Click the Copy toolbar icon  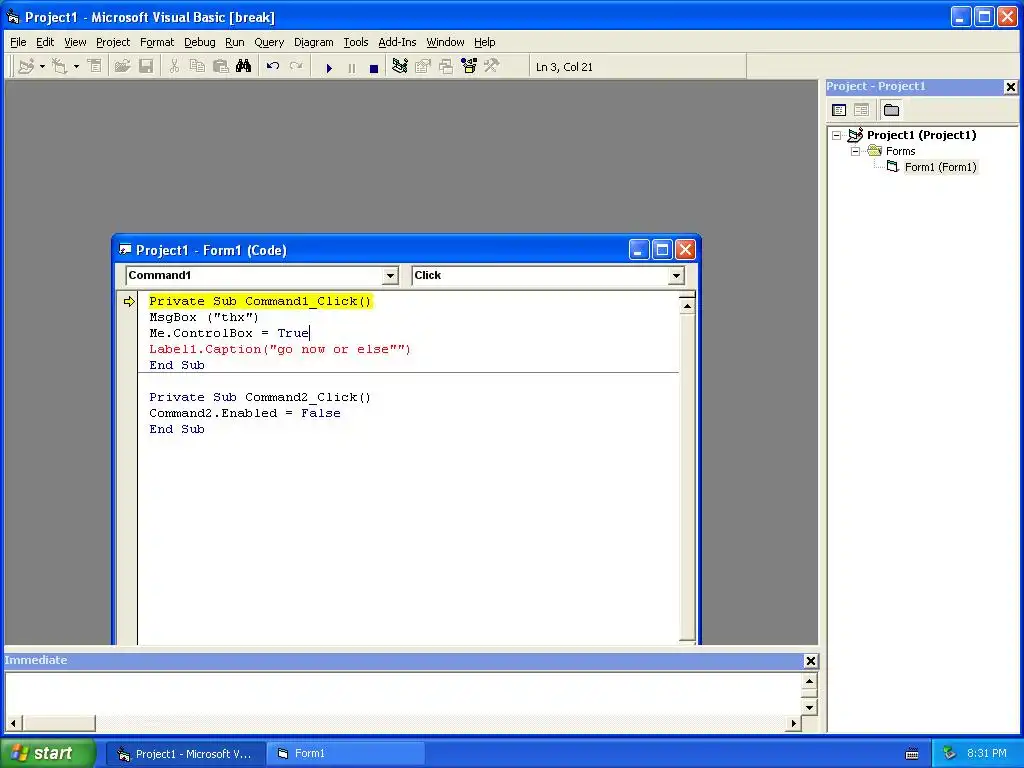pyautogui.click(x=197, y=66)
